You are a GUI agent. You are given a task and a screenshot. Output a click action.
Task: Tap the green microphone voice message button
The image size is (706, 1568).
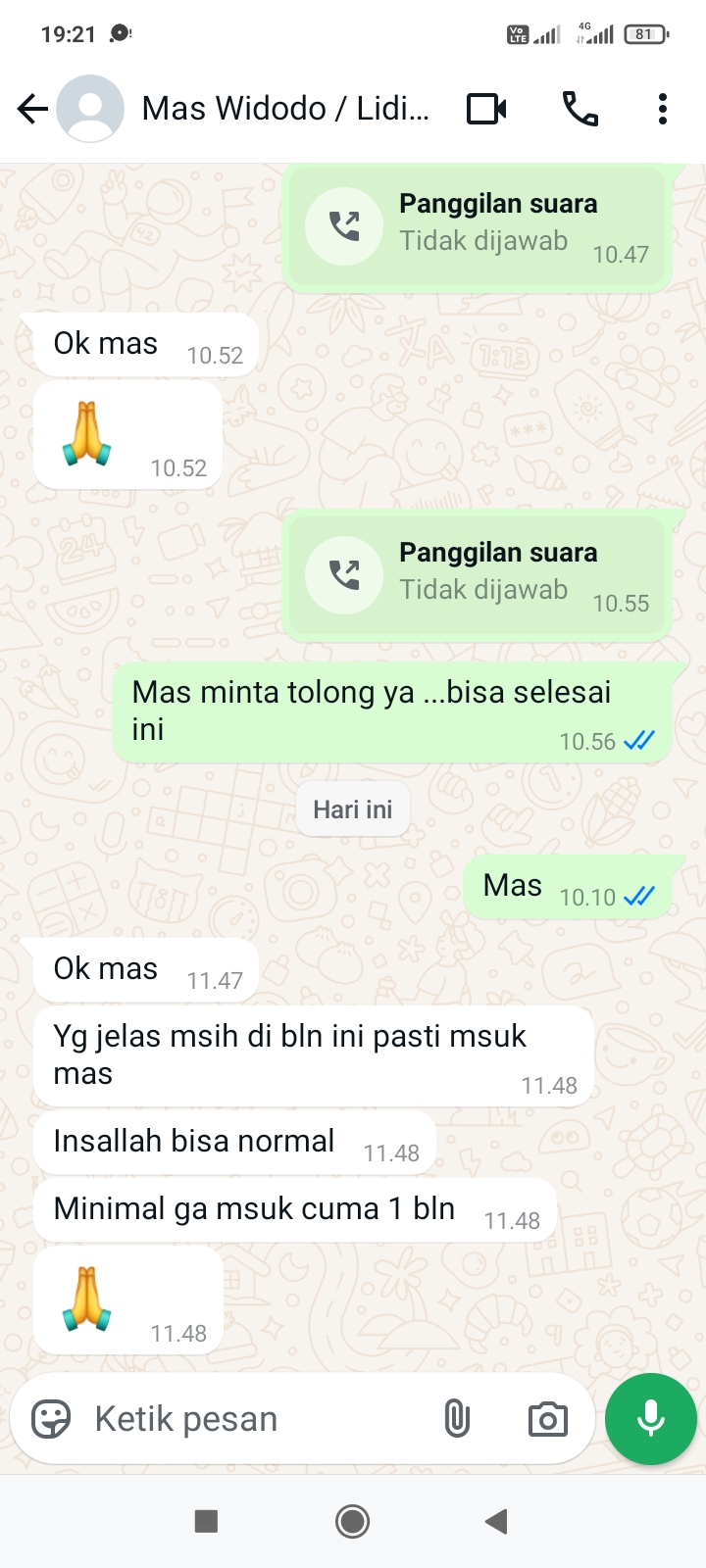tap(651, 1419)
